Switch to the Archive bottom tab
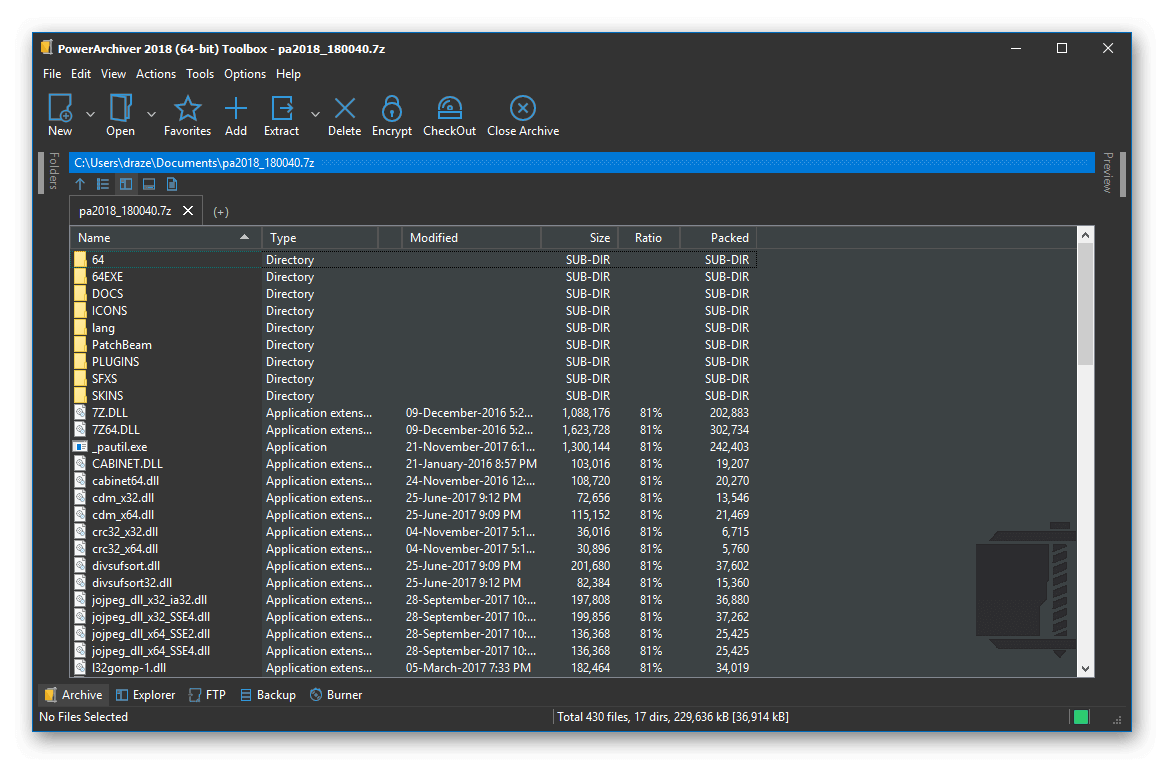The image size is (1164, 764). pyautogui.click(x=73, y=695)
